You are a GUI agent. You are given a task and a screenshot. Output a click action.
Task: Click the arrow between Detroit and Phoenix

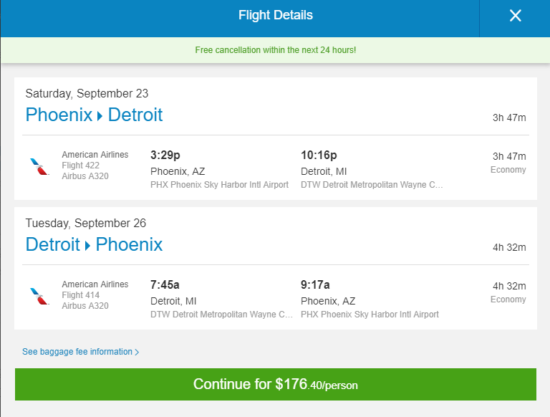click(x=88, y=246)
